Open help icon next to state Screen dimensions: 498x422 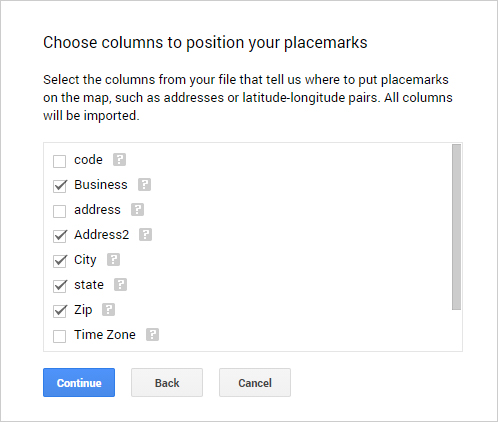(x=120, y=285)
